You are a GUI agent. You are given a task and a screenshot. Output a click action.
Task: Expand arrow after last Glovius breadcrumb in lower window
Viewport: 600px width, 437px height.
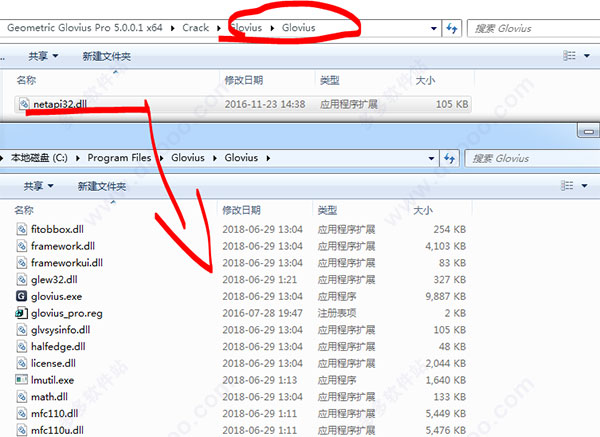coord(268,158)
